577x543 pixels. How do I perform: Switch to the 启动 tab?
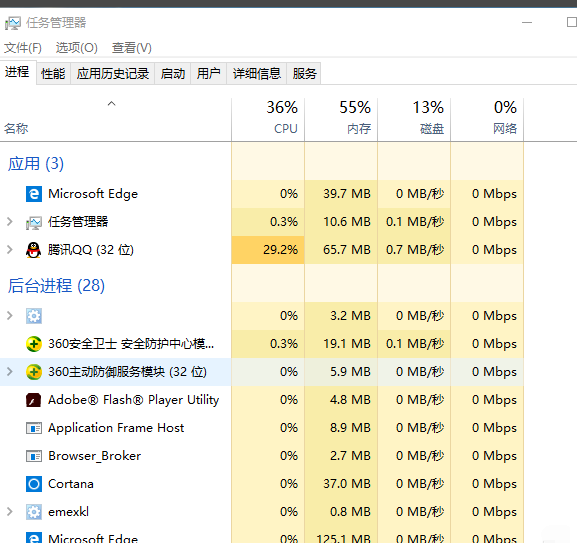pos(173,74)
